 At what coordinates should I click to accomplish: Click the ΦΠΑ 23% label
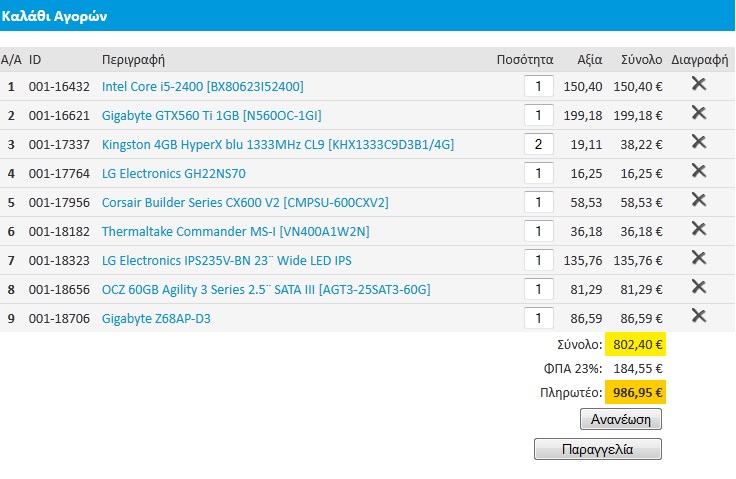[573, 369]
